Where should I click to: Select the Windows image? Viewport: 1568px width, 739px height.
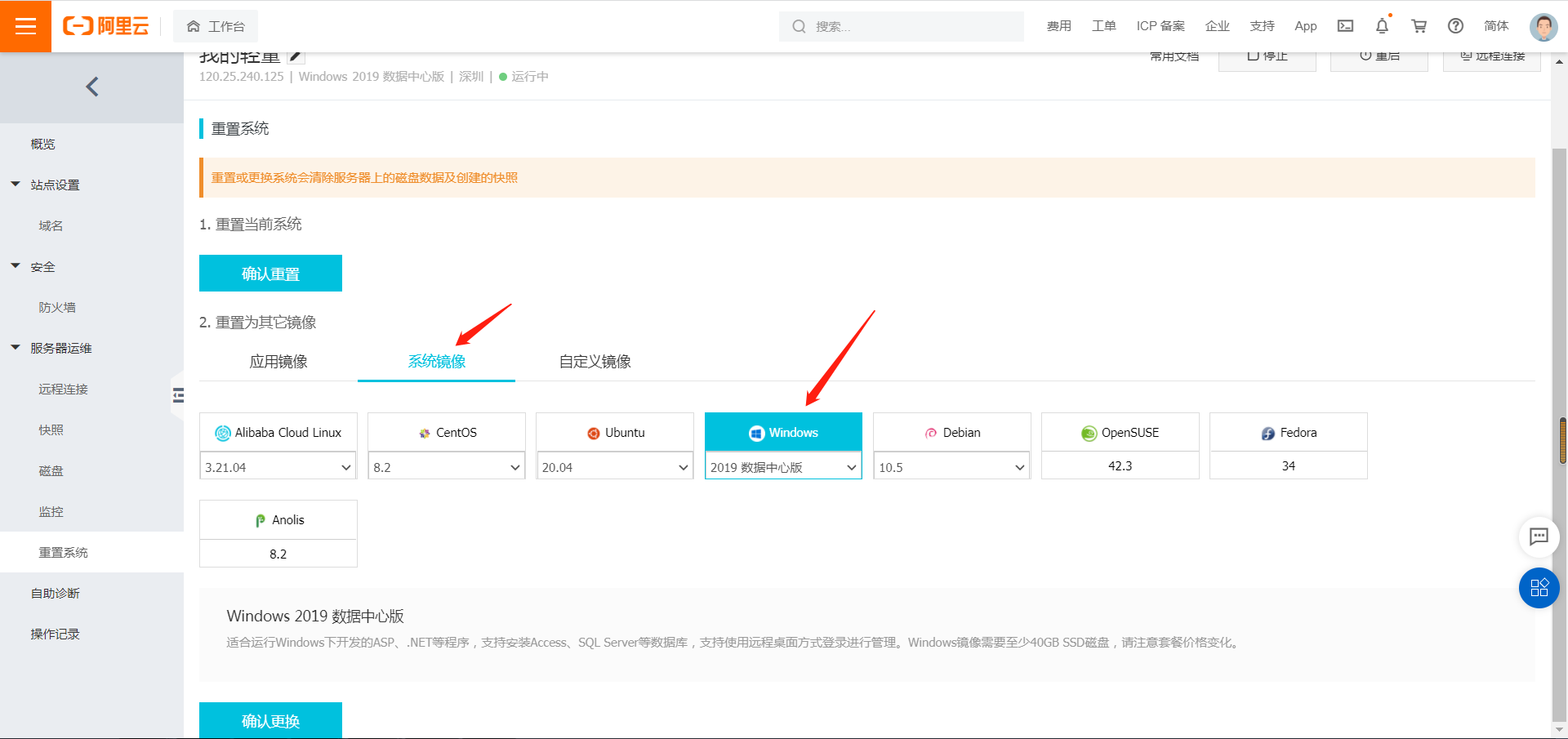pos(783,432)
